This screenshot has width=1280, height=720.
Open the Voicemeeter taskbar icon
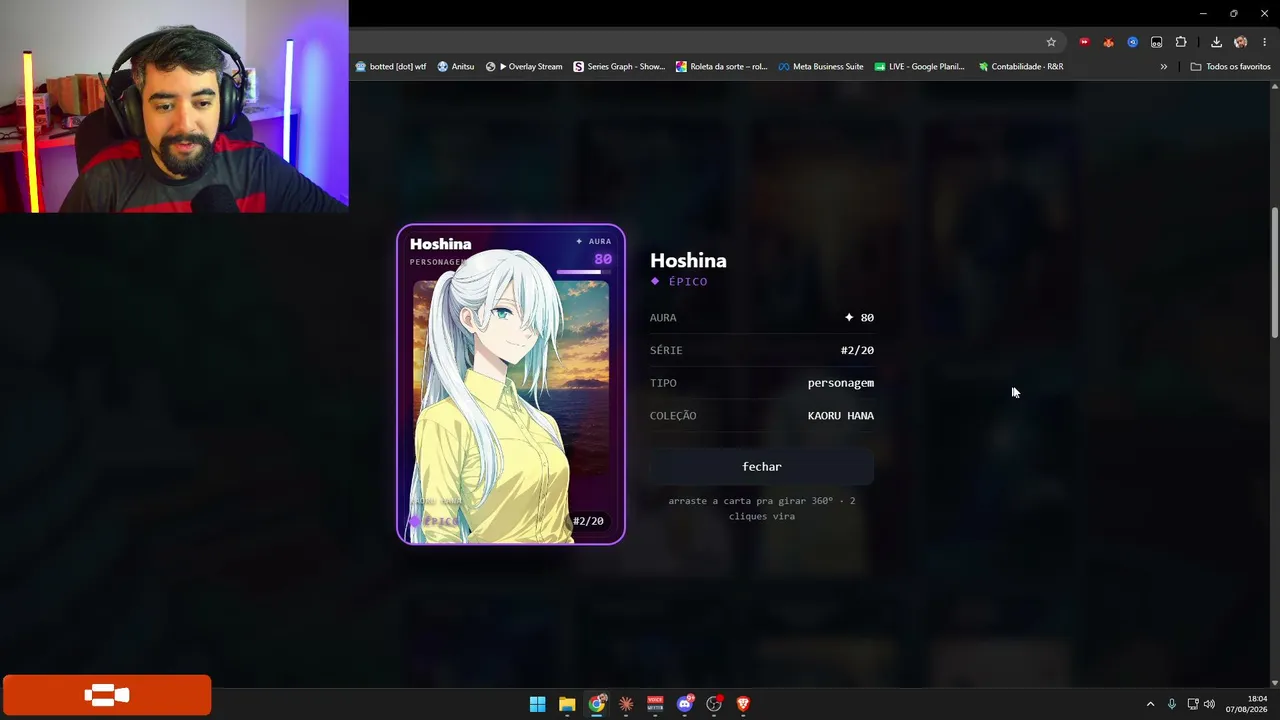[x=655, y=704]
